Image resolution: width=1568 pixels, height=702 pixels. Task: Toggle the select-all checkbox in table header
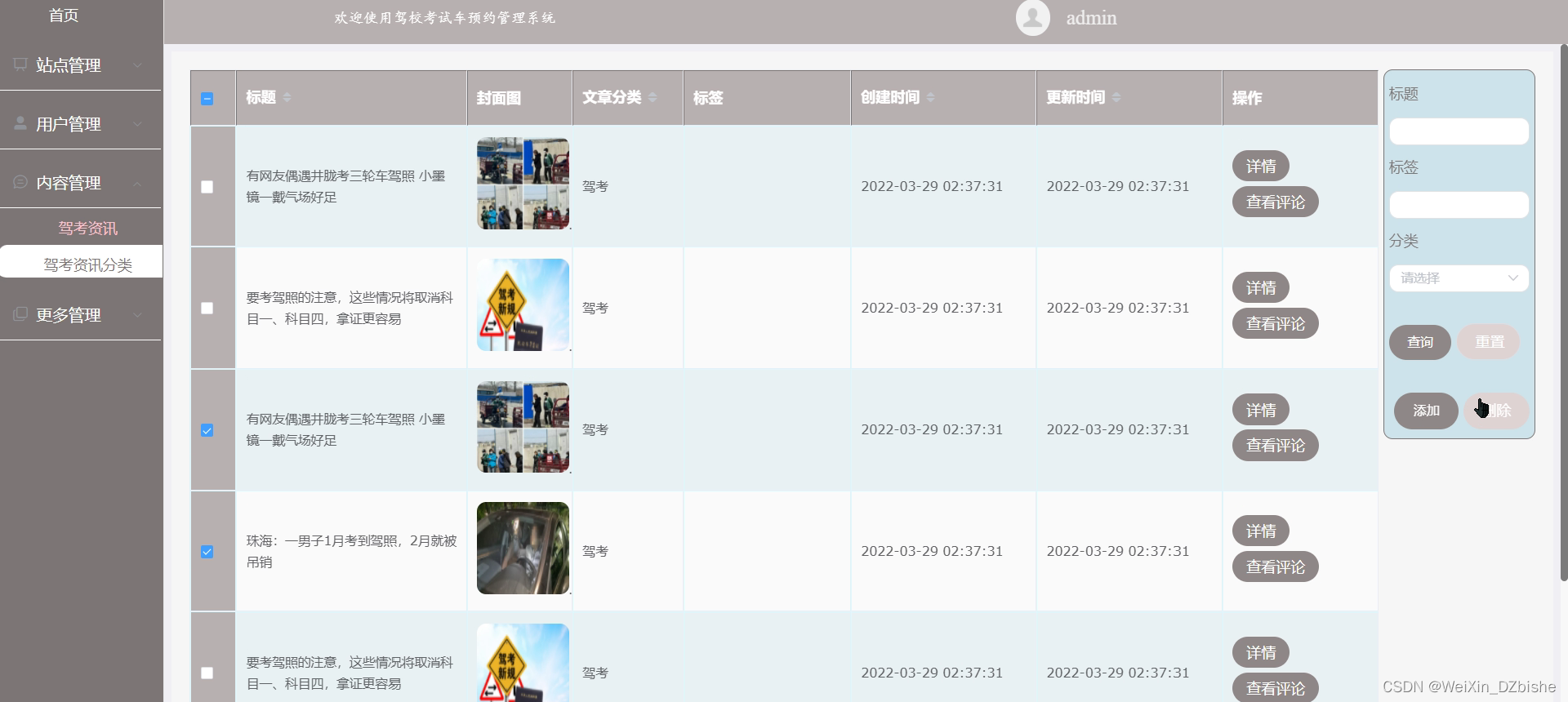point(207,99)
